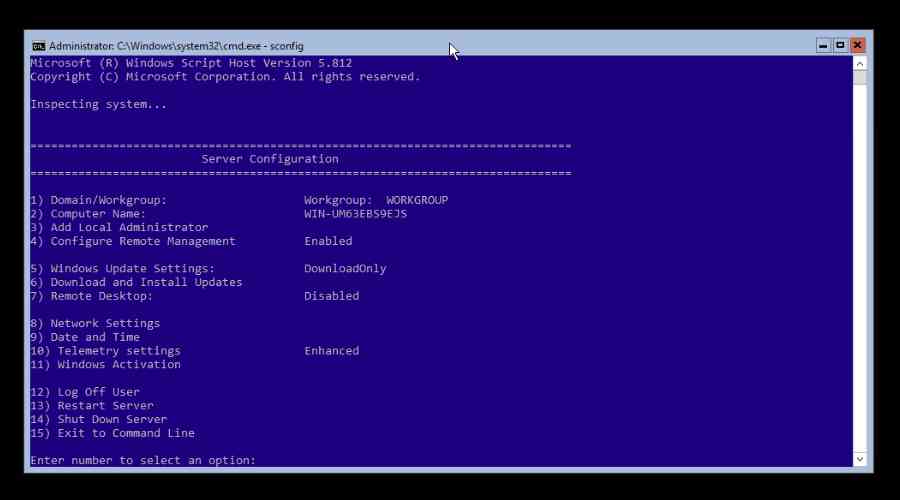This screenshot has width=900, height=500.
Task: Click the 'Server Configuration' heading
Action: point(270,159)
